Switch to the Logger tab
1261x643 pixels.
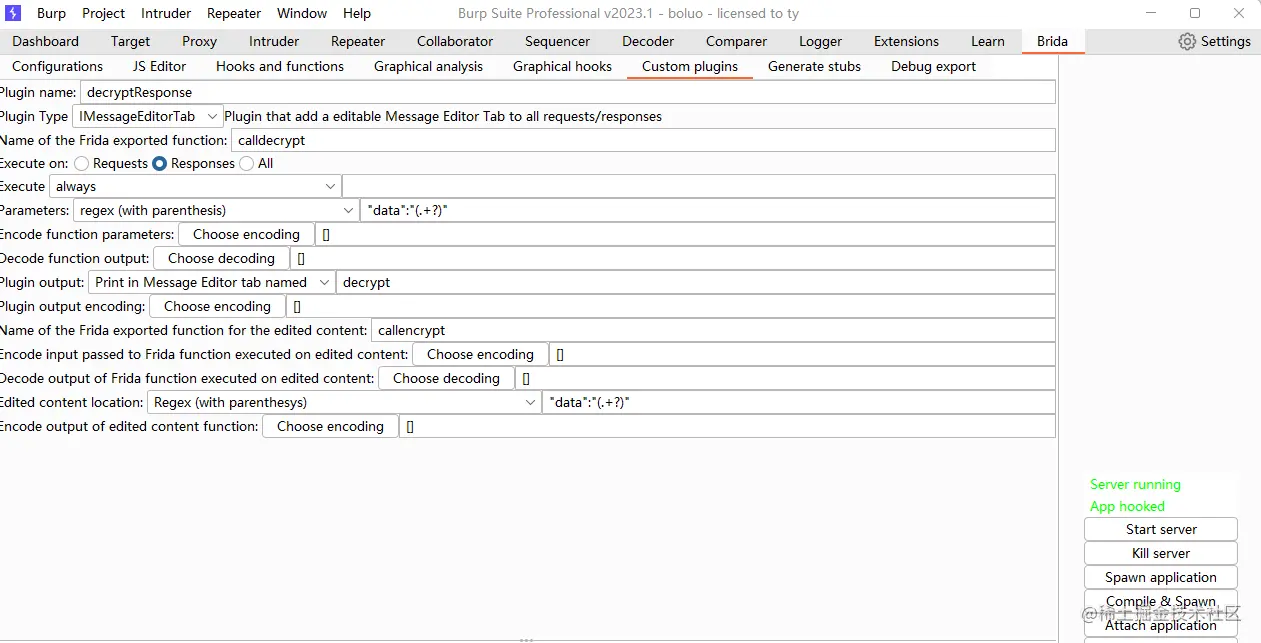(x=820, y=41)
